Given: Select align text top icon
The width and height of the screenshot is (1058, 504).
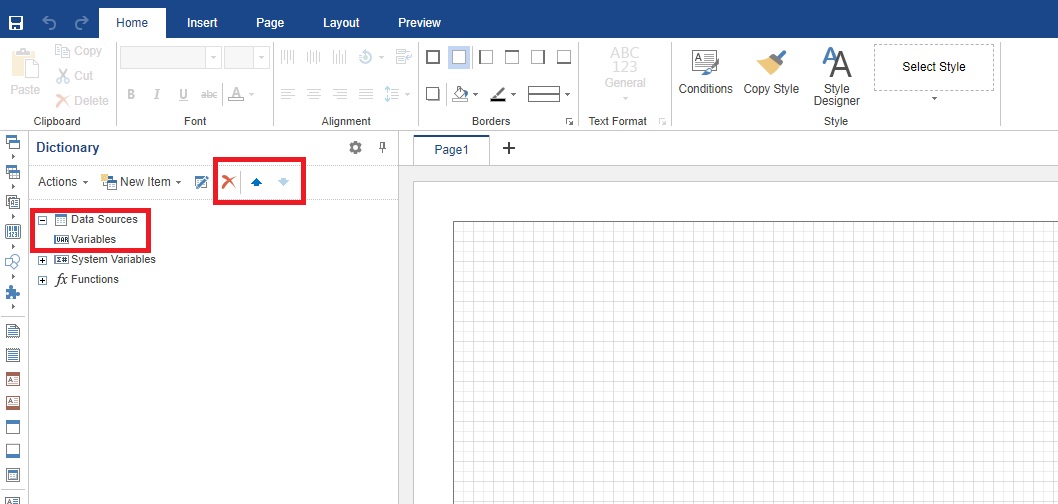Looking at the screenshot, I should (287, 57).
